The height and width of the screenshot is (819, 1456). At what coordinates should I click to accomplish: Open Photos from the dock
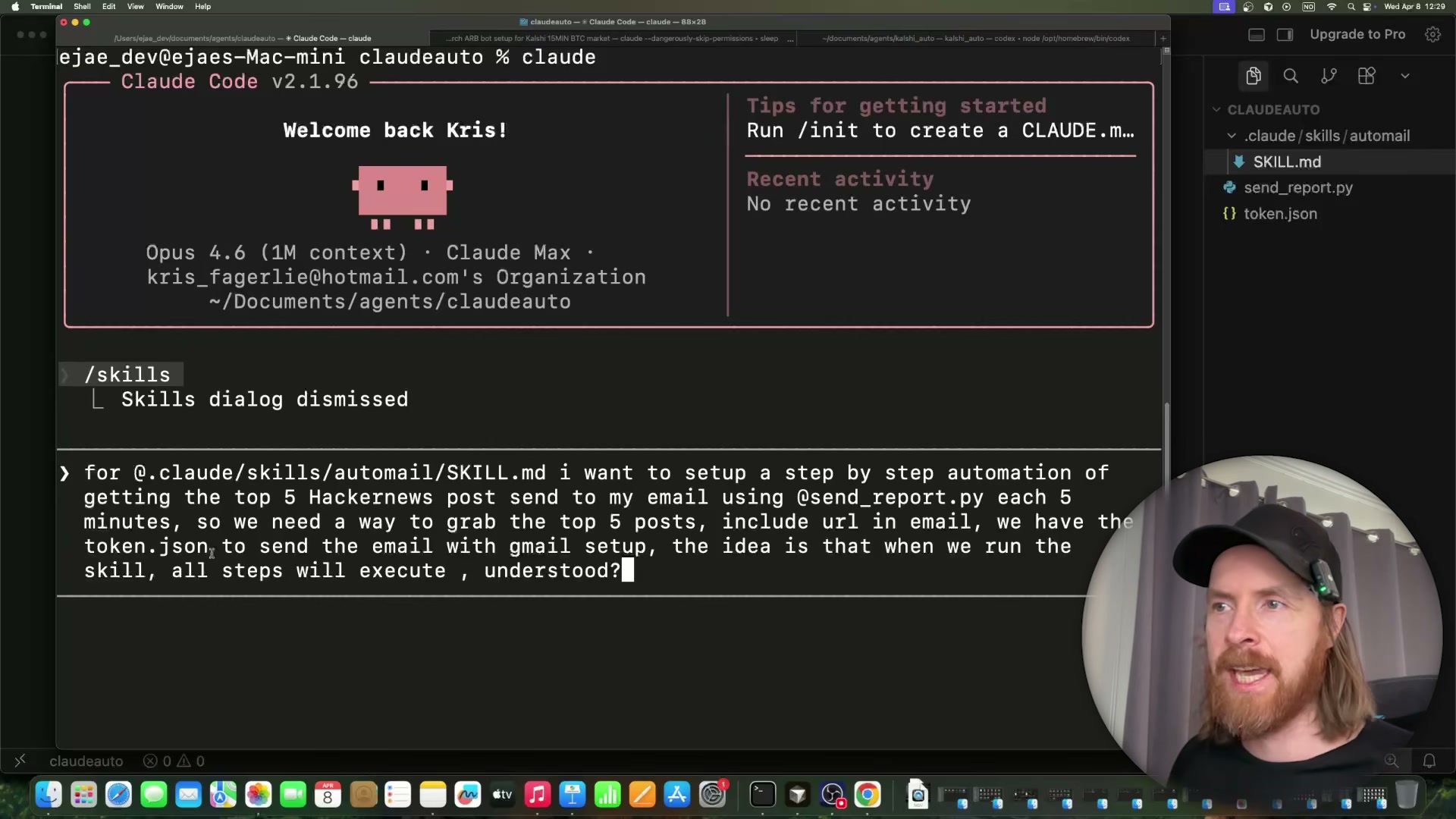click(x=258, y=794)
